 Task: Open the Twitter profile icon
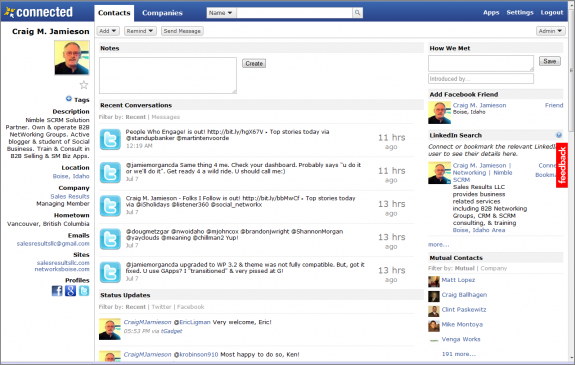(x=84, y=291)
